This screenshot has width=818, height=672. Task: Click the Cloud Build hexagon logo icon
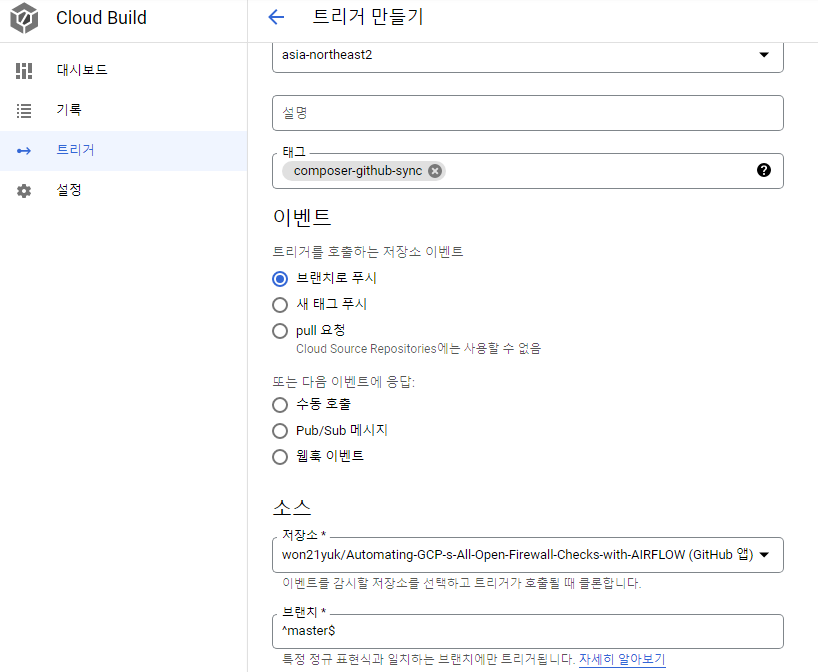pyautogui.click(x=24, y=18)
